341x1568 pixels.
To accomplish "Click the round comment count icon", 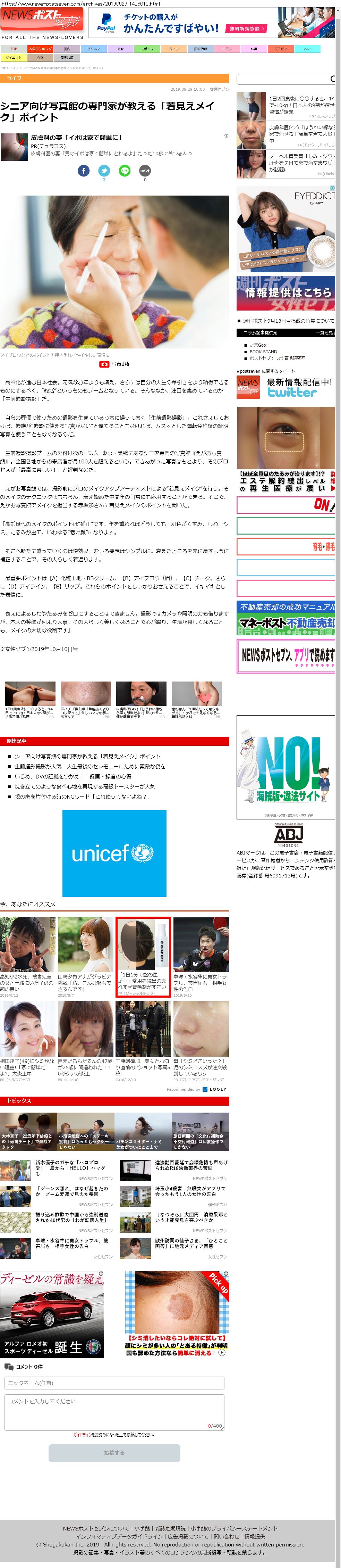I will pyautogui.click(x=145, y=171).
